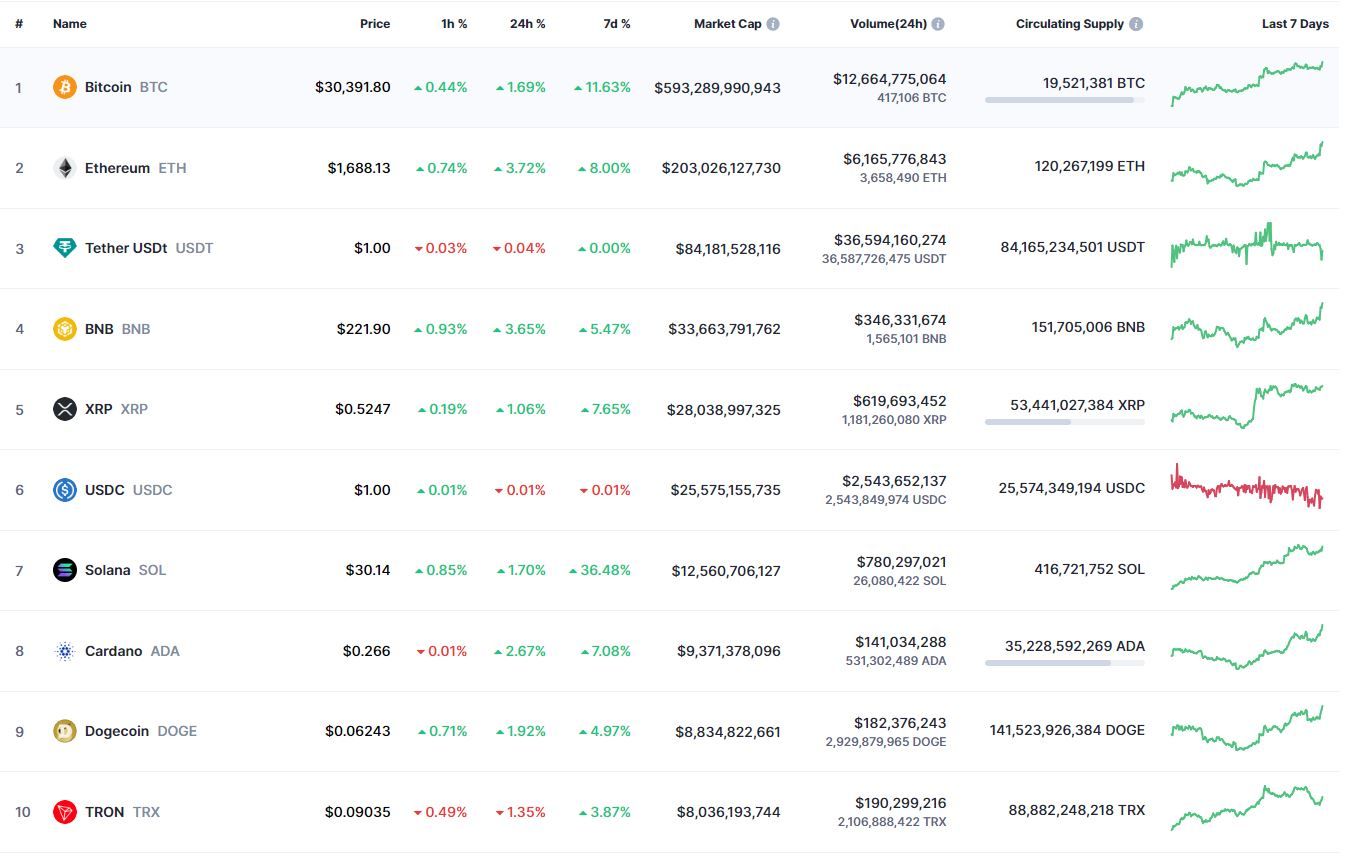
Task: Sort by Market Cap column header
Action: (728, 24)
